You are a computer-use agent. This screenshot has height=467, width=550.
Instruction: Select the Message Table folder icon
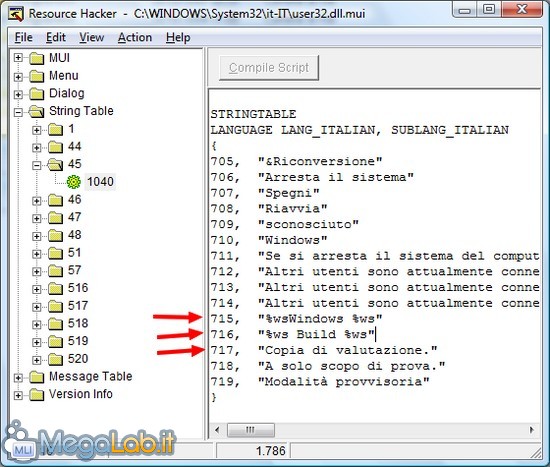[x=36, y=377]
